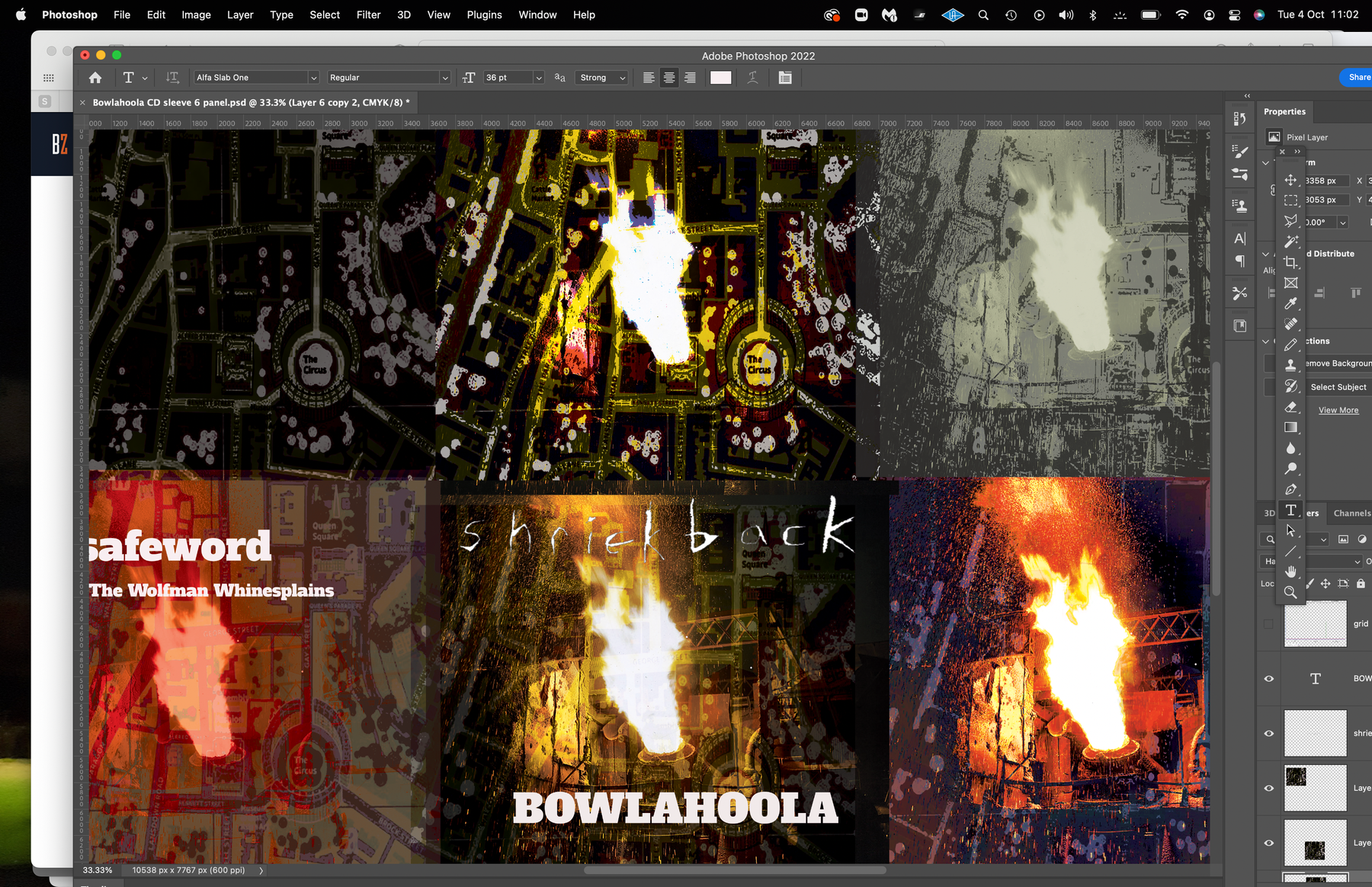Select the Rectangular Marquee tool

pos(1290,200)
